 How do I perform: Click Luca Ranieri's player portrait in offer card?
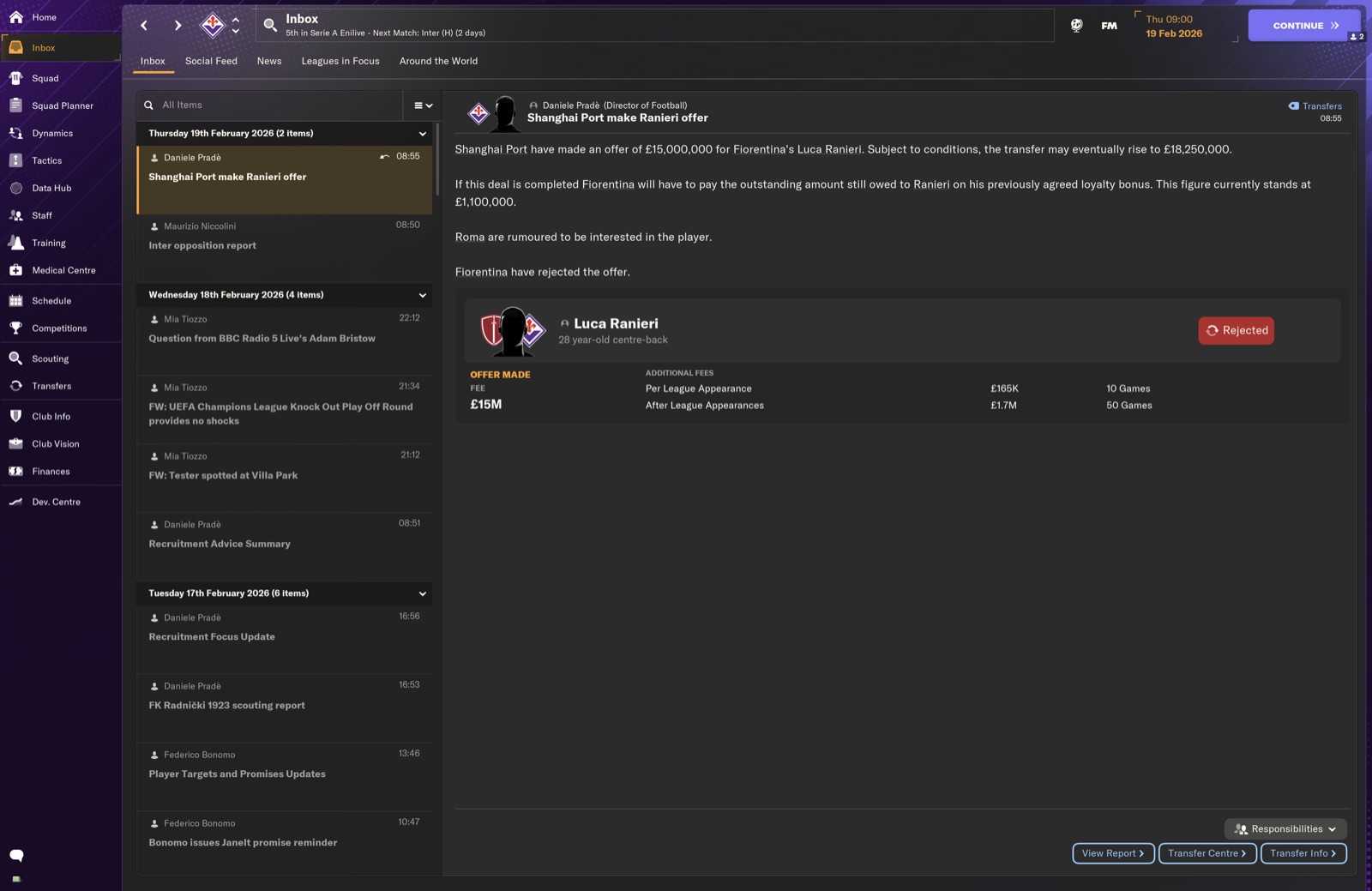[x=513, y=331]
